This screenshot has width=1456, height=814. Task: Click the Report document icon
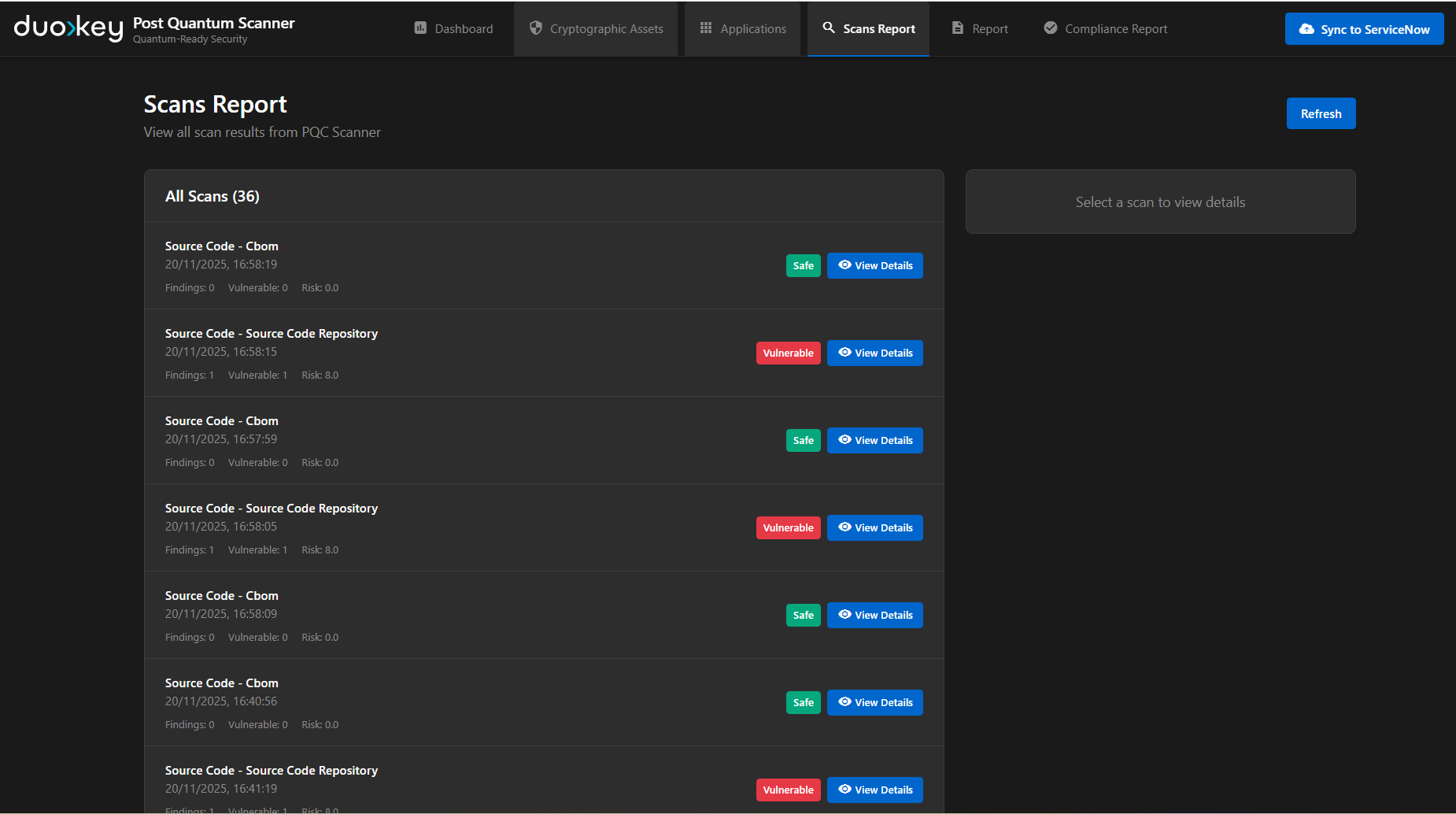point(958,28)
